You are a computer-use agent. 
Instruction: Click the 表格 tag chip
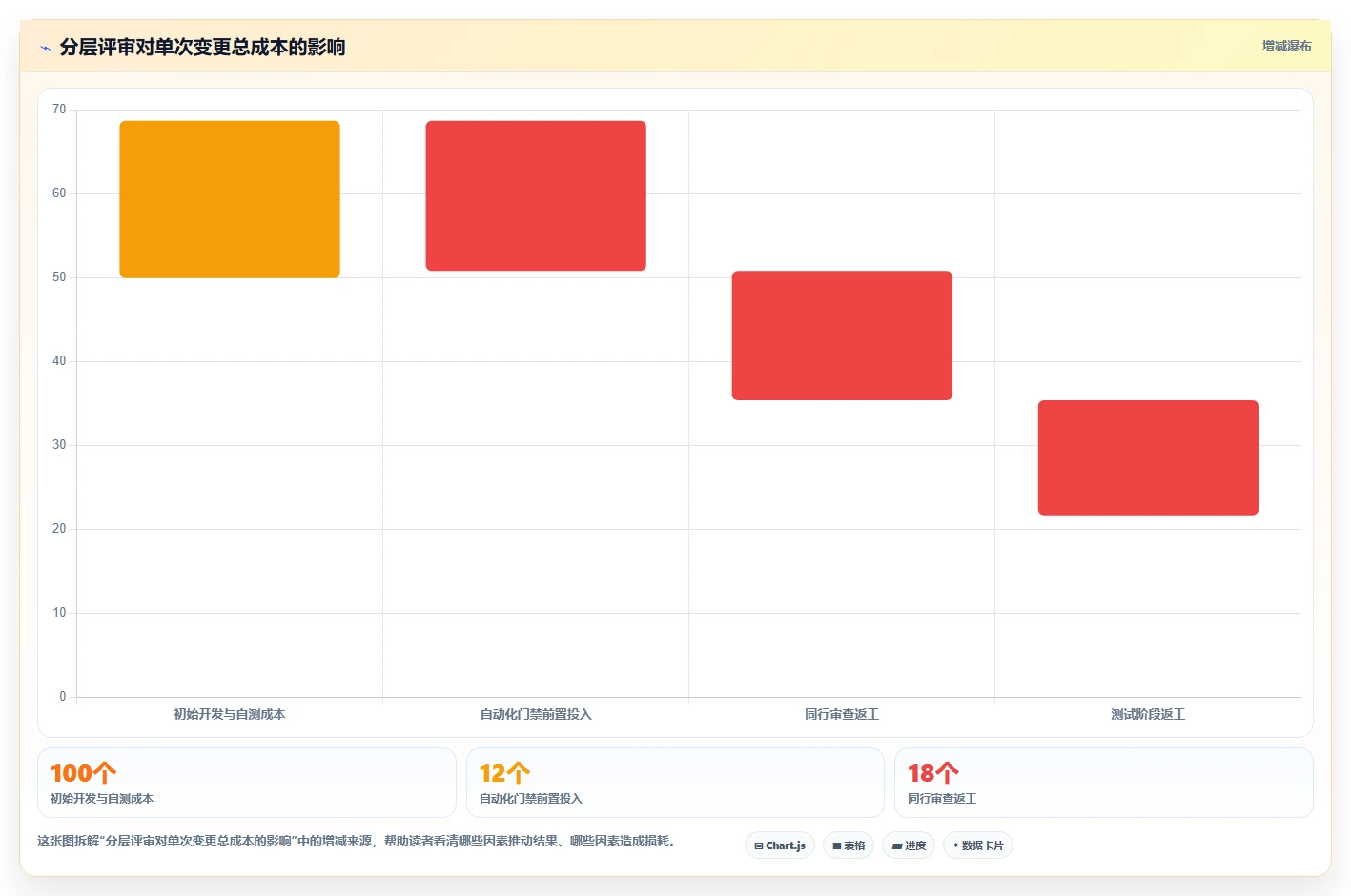[849, 845]
